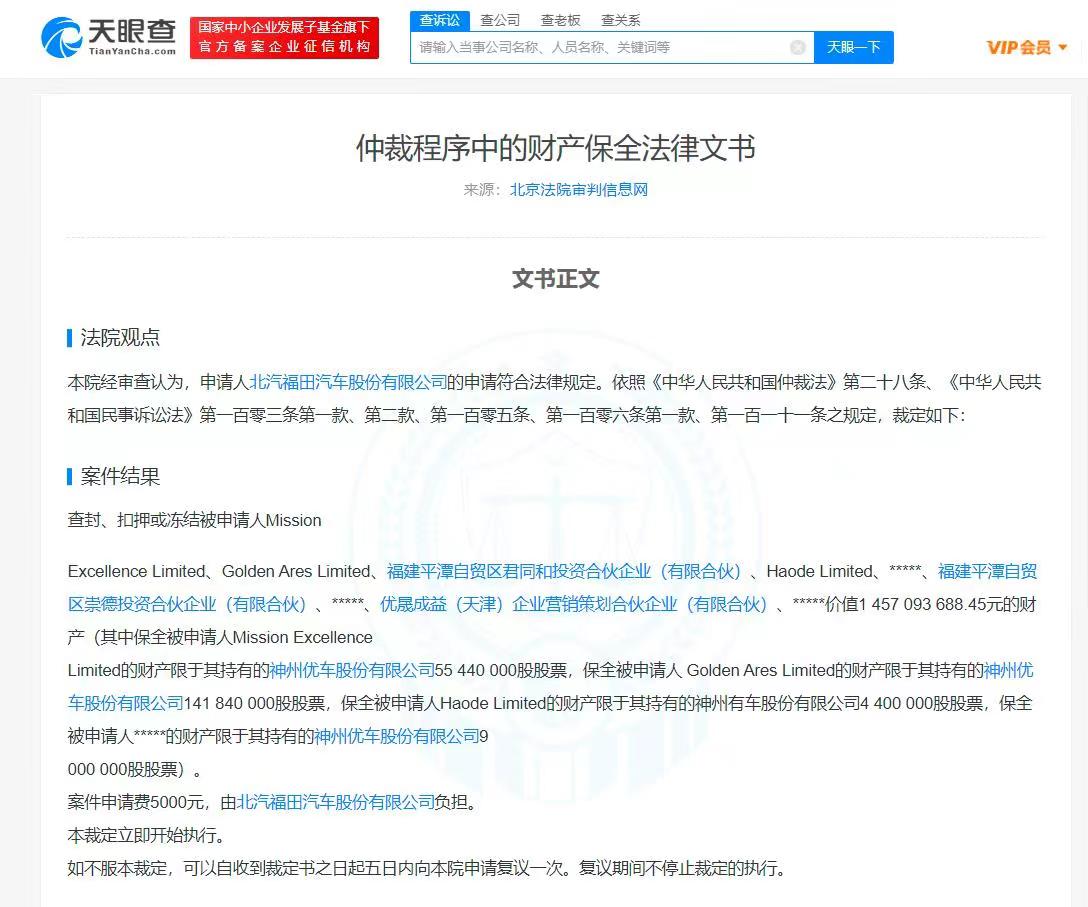
Task: Click the appeal notice line 如不服本裁定
Action: click(426, 868)
